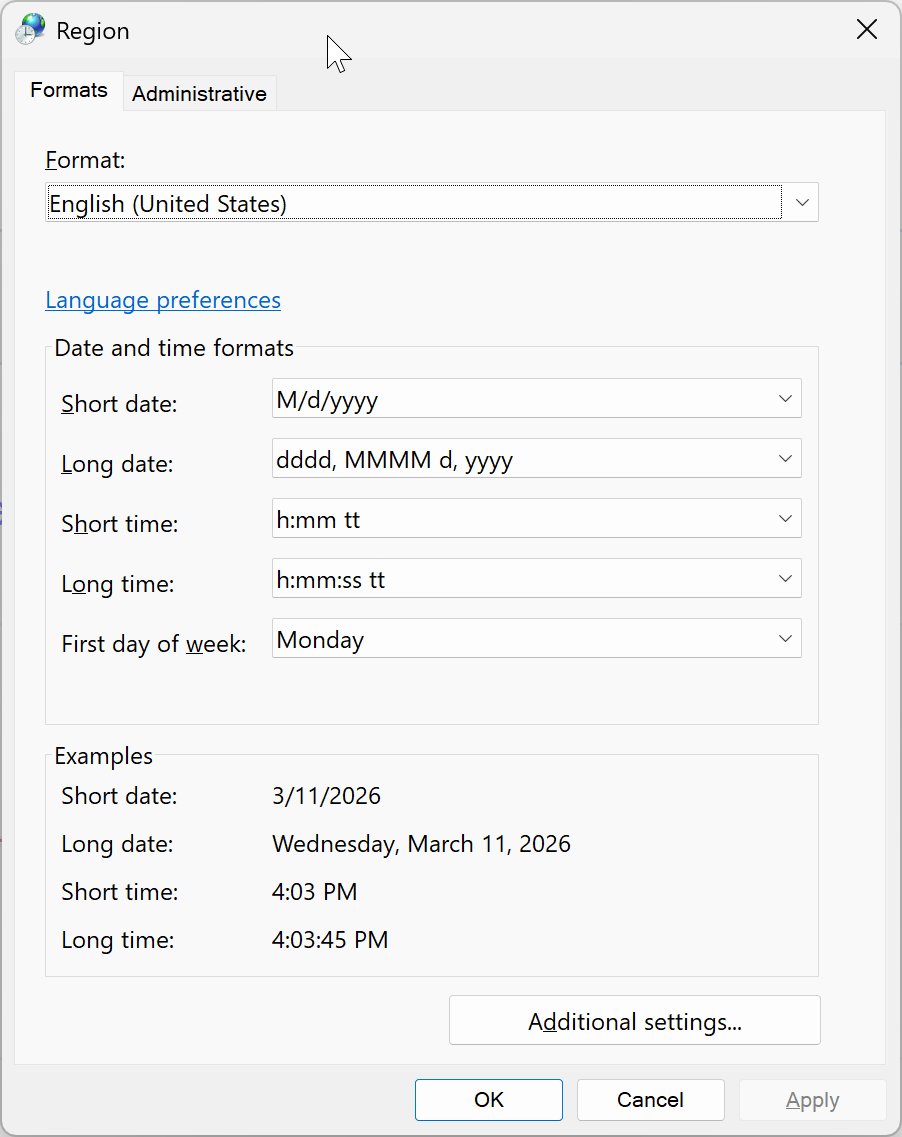Click the Additional settings button

[634, 1021]
